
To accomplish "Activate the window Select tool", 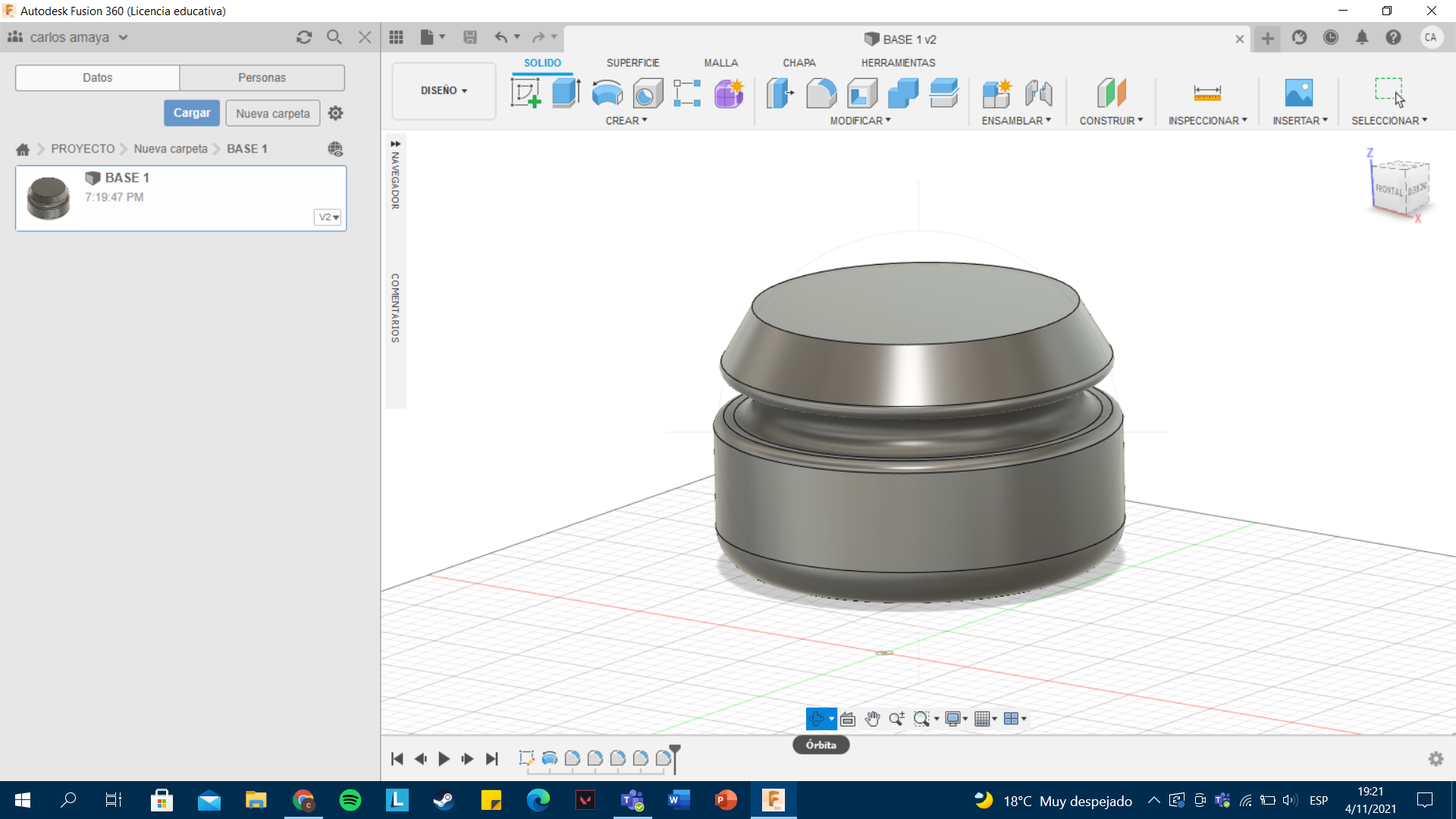I will 1389,92.
